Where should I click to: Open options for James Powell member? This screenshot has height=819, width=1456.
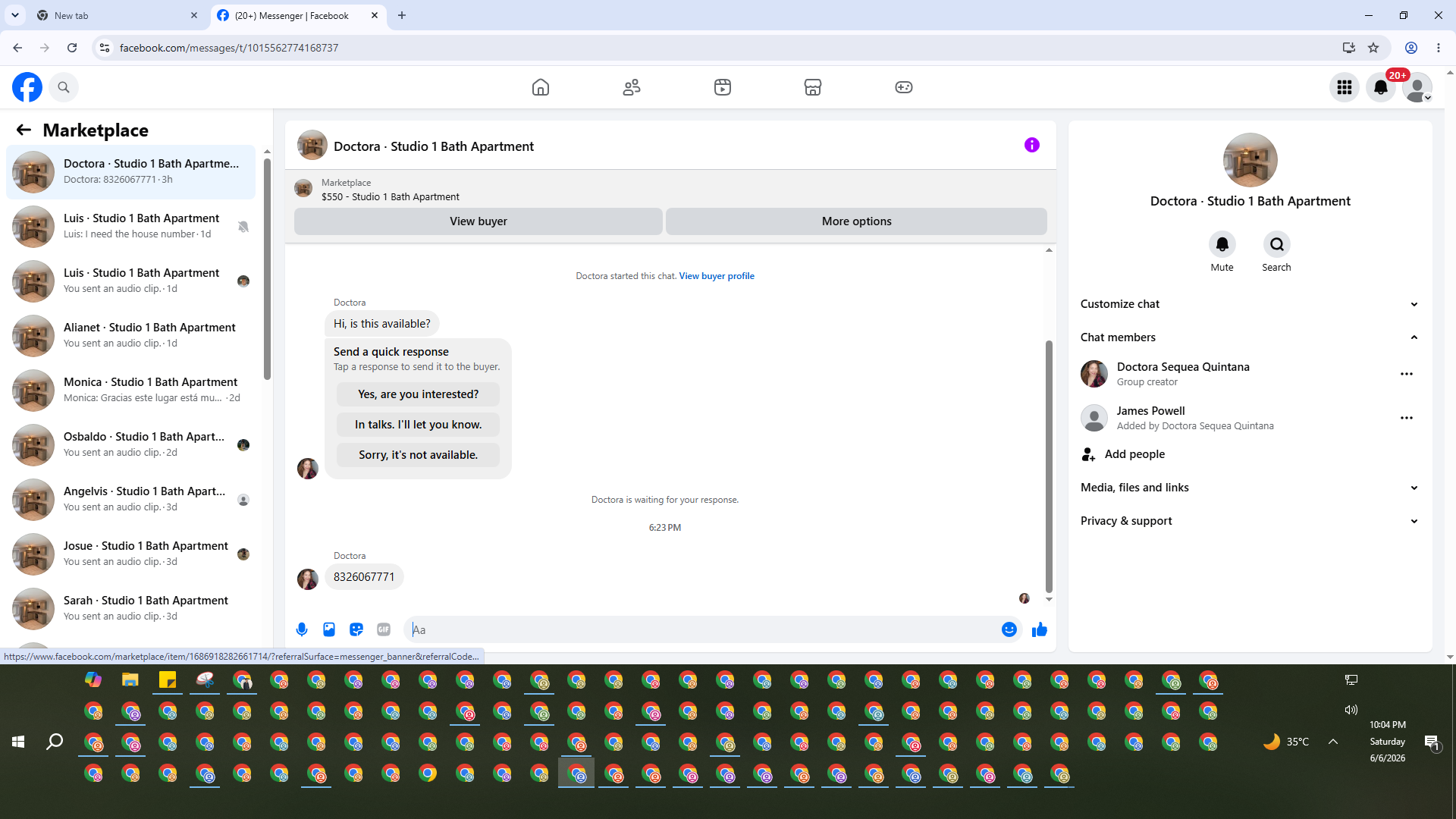coord(1407,418)
